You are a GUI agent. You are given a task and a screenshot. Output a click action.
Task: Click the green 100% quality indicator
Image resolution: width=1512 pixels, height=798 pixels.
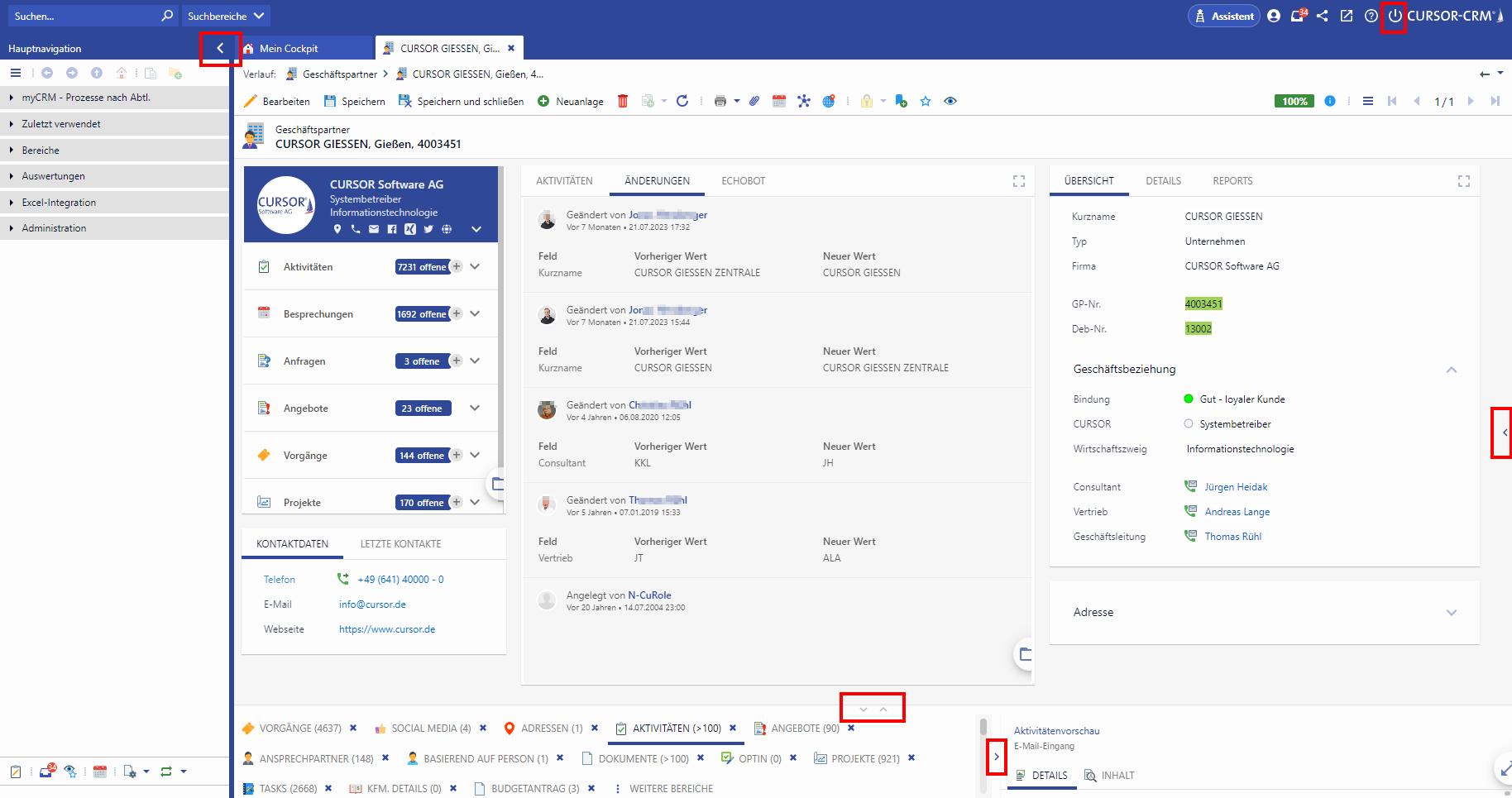(1294, 101)
